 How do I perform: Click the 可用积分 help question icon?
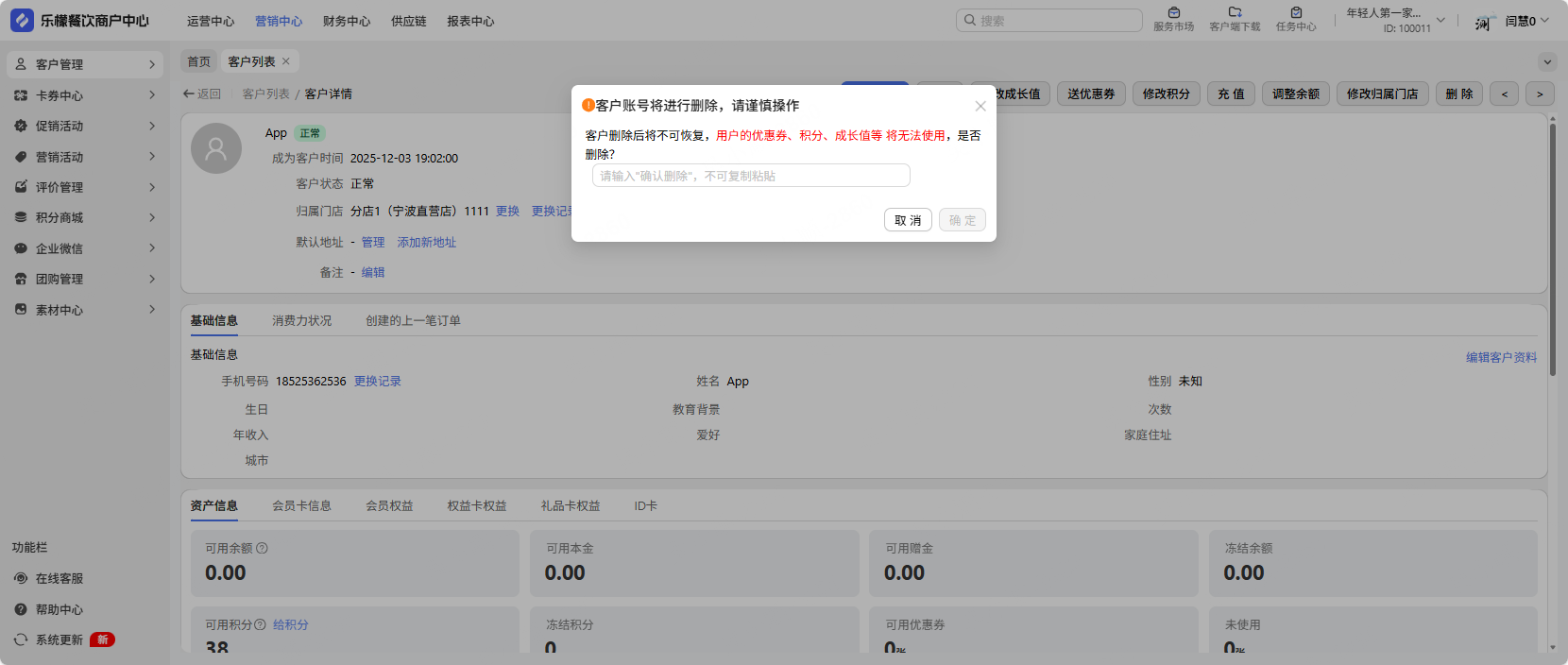tap(261, 624)
